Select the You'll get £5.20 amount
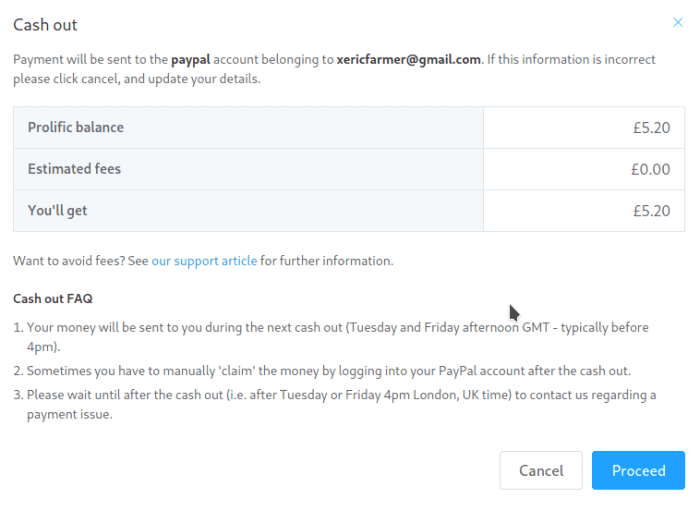Screen dimensions: 700x511 pos(651,211)
